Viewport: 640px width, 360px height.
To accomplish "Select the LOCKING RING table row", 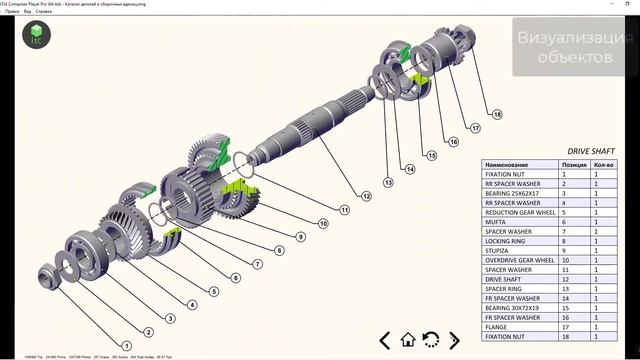I will click(x=549, y=241).
